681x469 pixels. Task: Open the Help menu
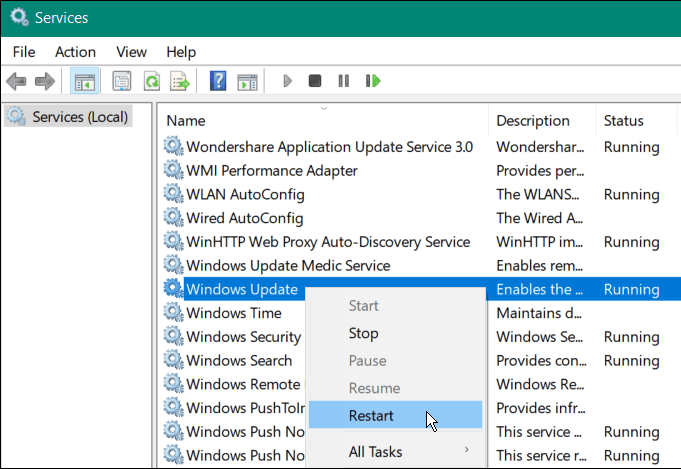[181, 52]
